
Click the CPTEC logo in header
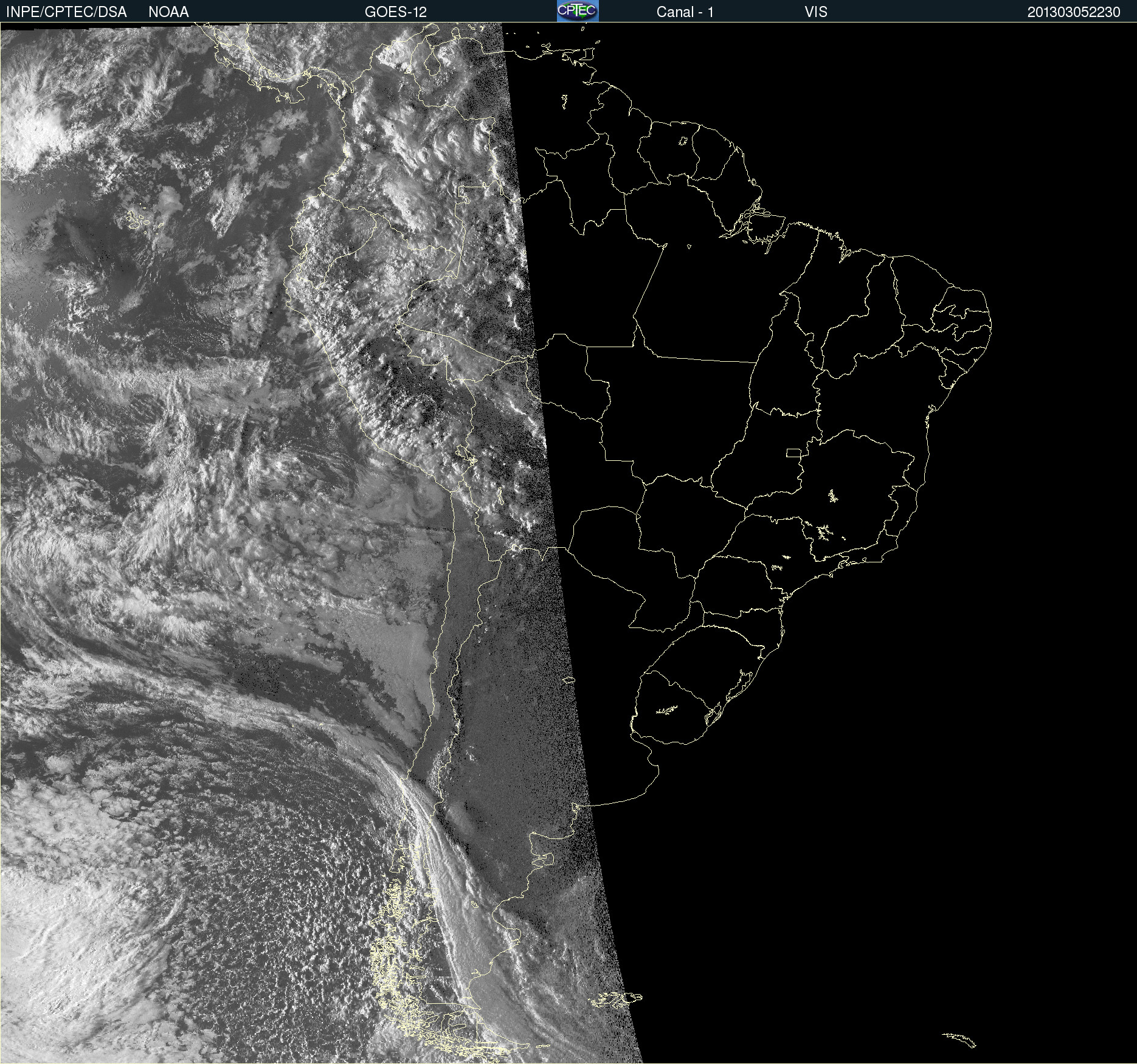pyautogui.click(x=578, y=11)
